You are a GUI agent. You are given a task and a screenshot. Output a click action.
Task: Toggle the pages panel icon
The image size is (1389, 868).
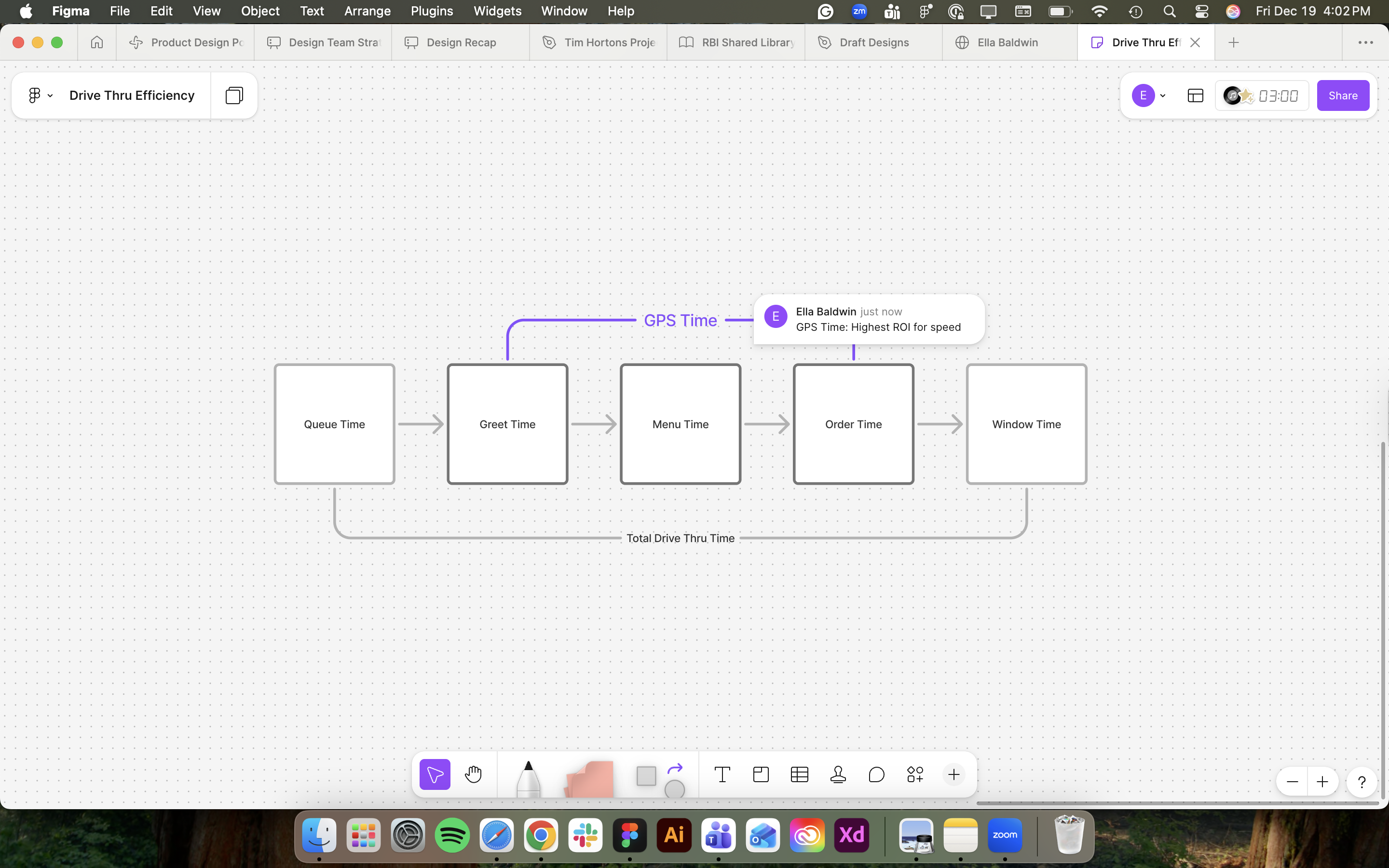click(x=233, y=95)
